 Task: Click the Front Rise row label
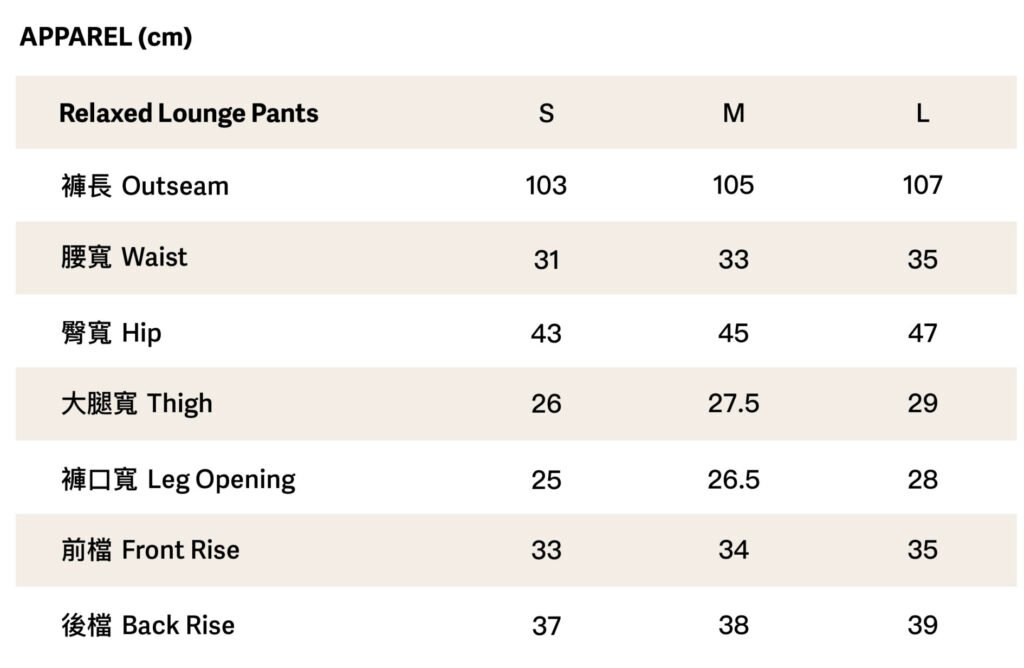(150, 550)
